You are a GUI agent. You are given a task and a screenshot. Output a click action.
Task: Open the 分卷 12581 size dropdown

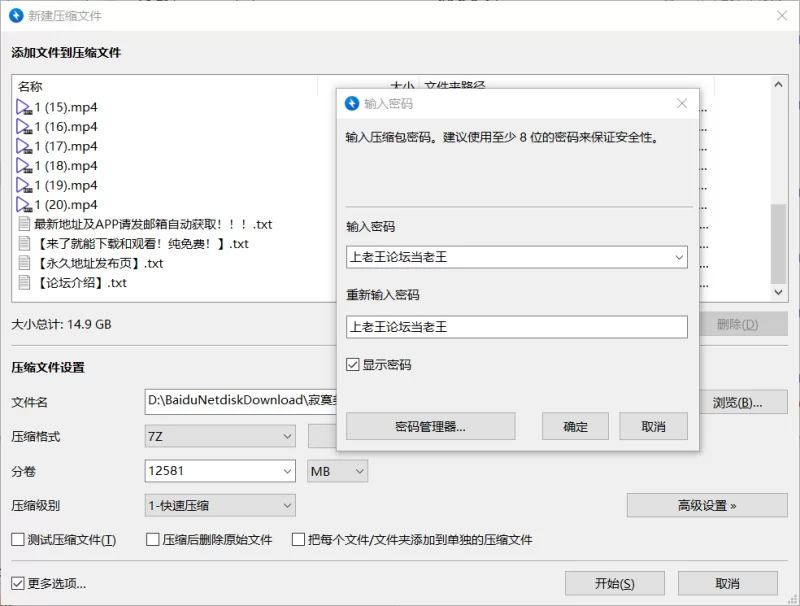(287, 471)
